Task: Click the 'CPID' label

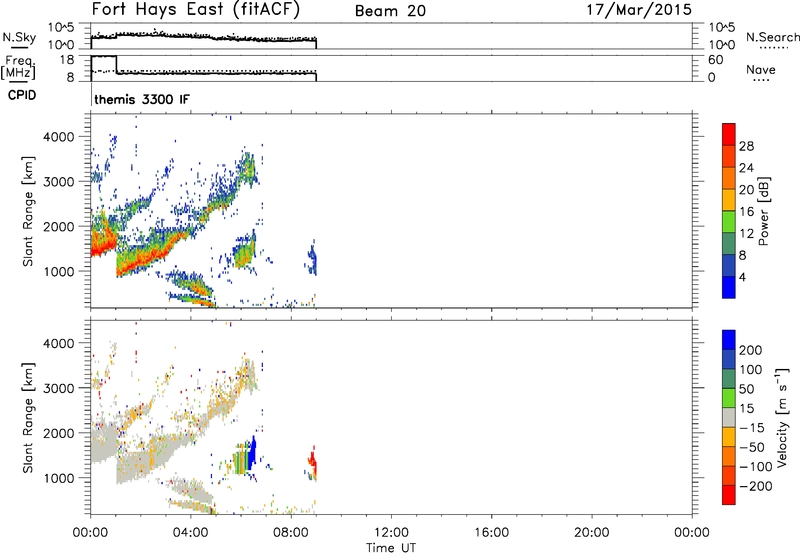Action: [x=21, y=95]
